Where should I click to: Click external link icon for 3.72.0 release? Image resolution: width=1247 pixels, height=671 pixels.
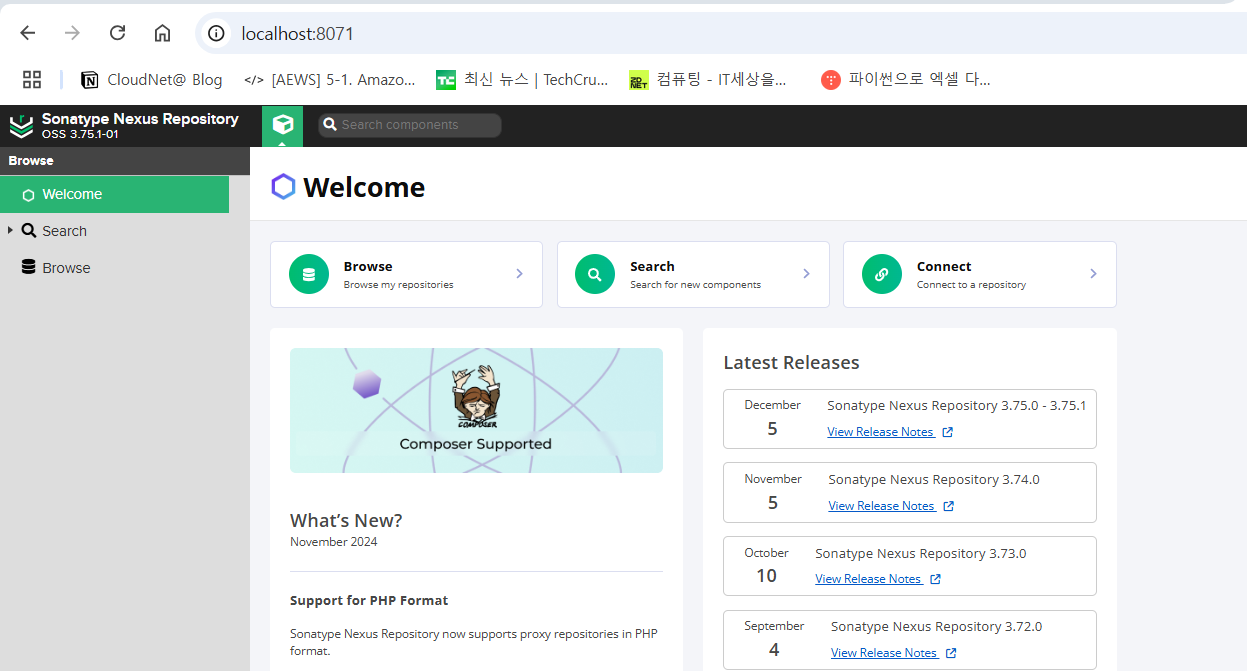(951, 653)
